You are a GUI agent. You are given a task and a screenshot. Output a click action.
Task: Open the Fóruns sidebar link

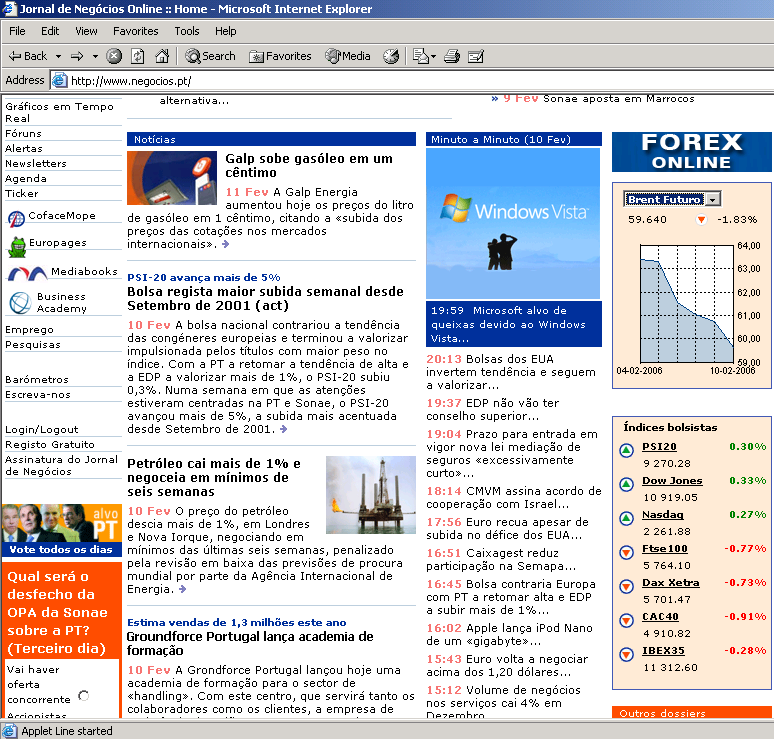pyautogui.click(x=23, y=134)
